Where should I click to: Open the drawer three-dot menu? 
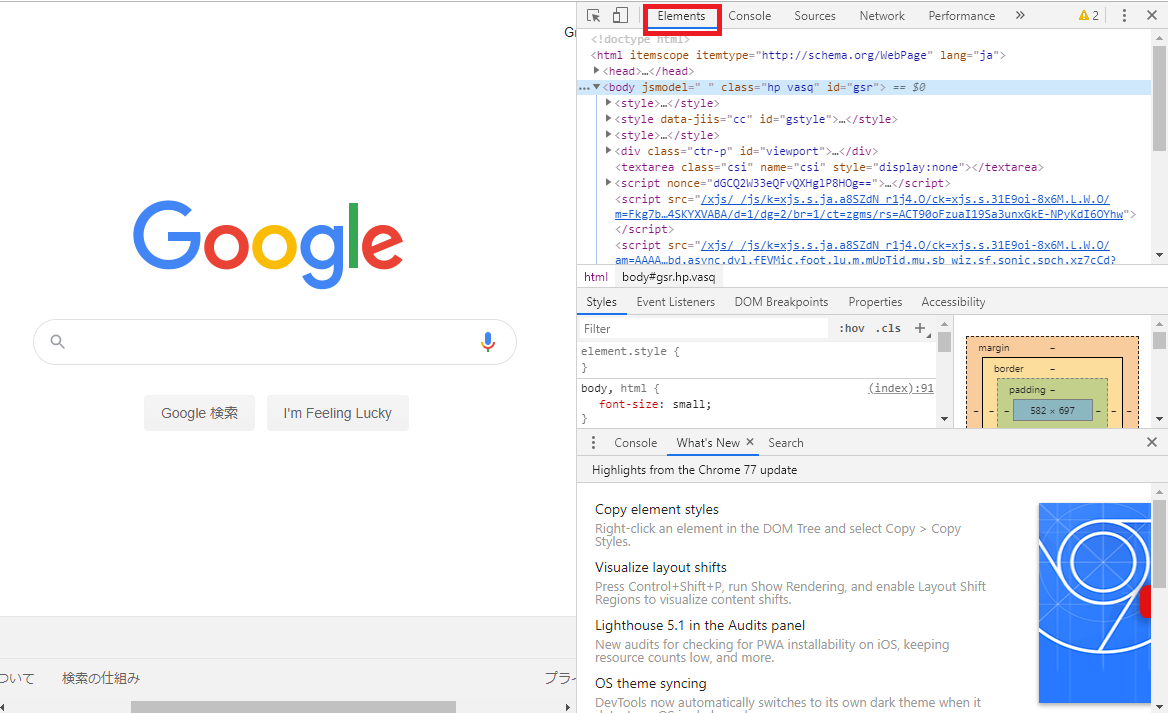pos(593,443)
